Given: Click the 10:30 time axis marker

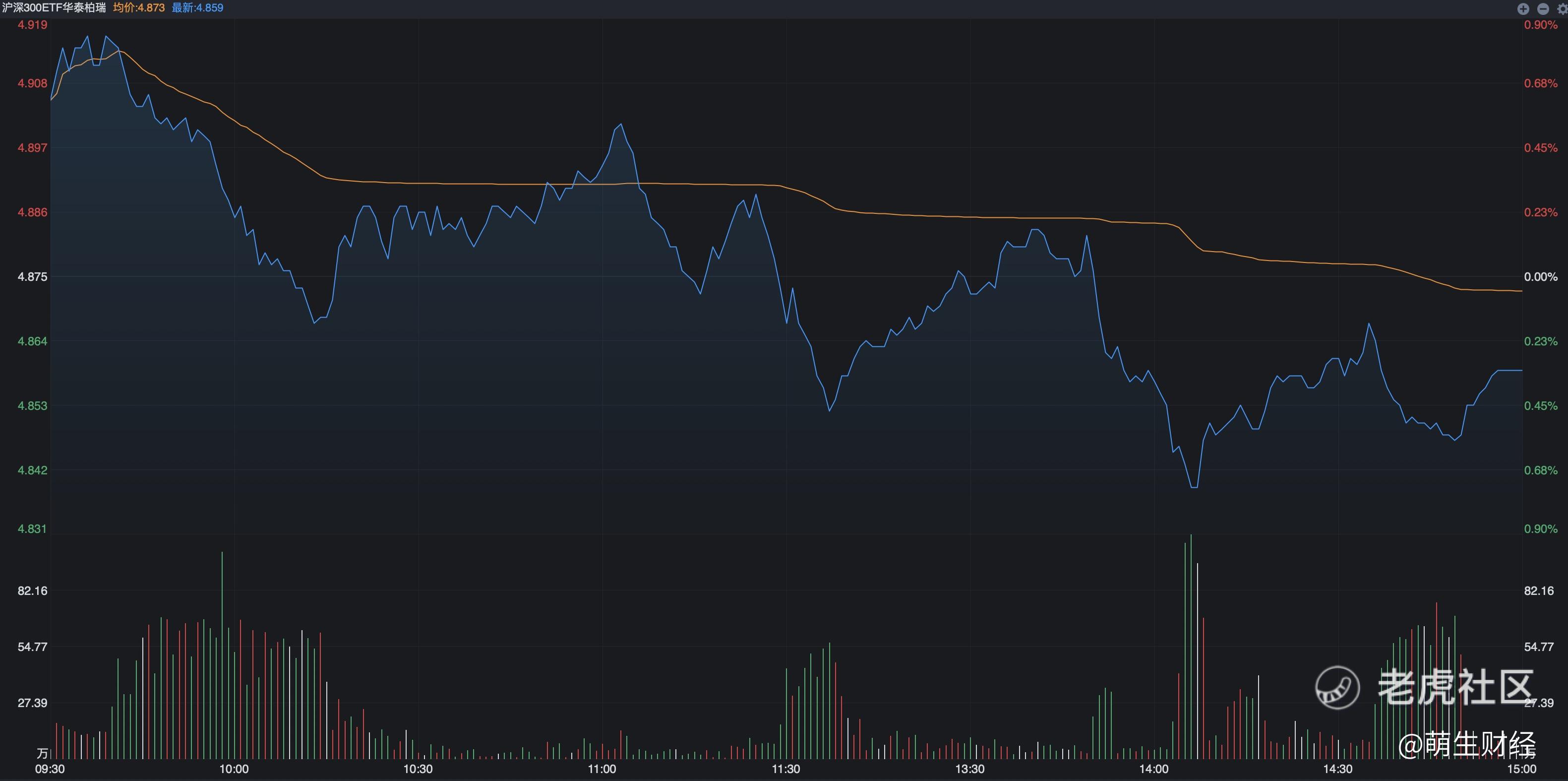Looking at the screenshot, I should 418,769.
